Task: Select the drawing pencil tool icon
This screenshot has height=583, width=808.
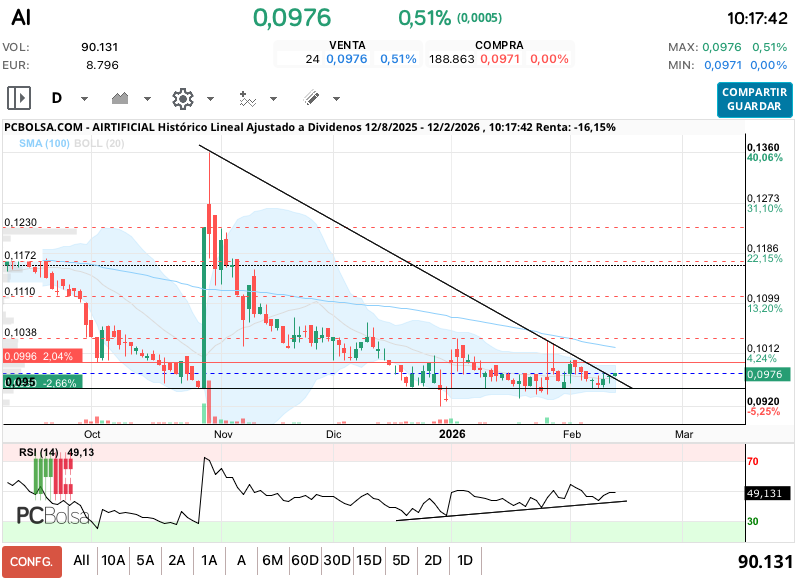Action: (310, 98)
